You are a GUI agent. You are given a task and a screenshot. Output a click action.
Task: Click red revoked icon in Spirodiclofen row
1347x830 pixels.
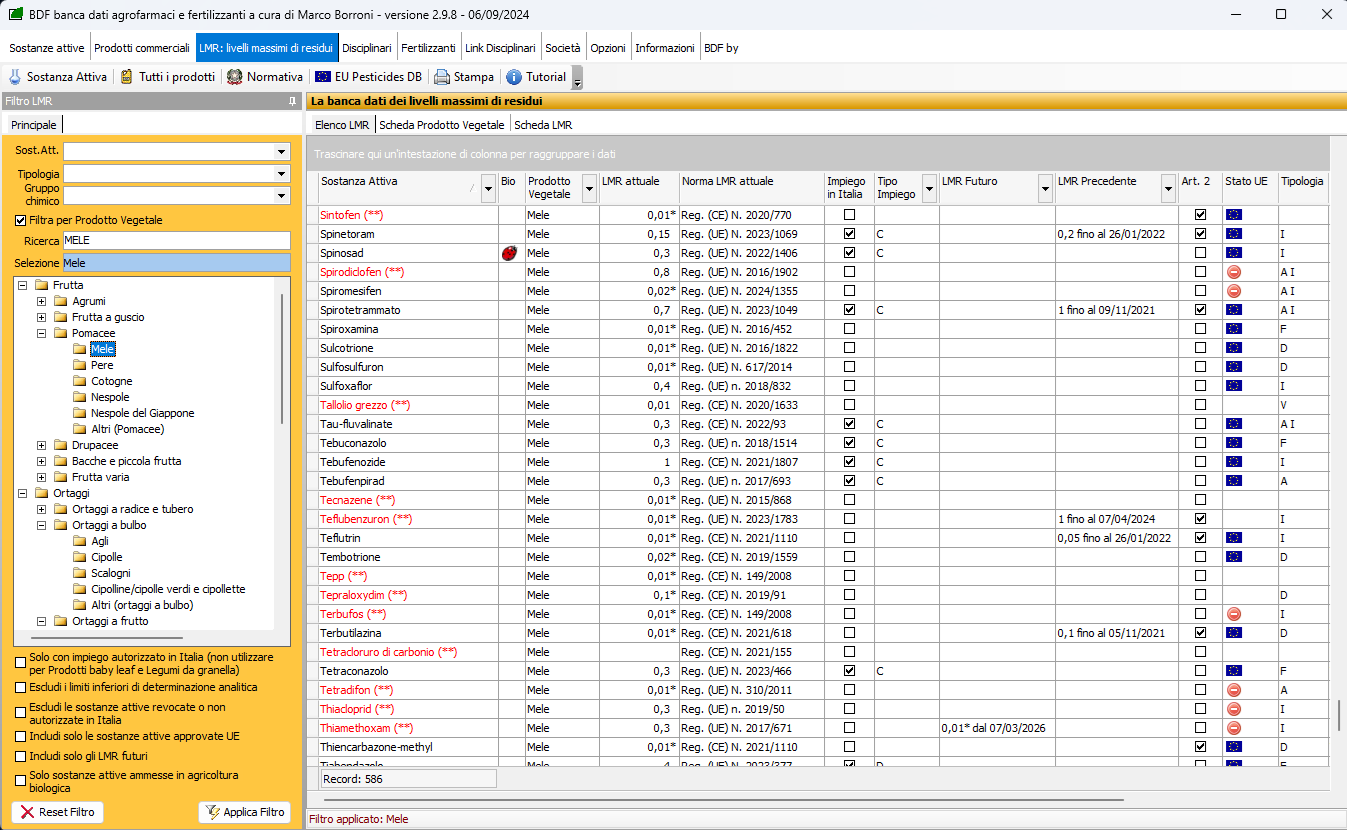pyautogui.click(x=1234, y=272)
